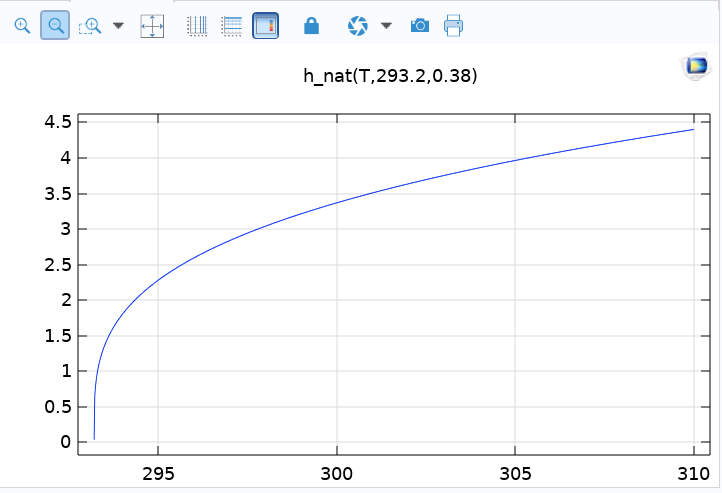Viewport: 722px width, 493px height.
Task: Open the snapshot options dropdown arrow
Action: [386, 25]
